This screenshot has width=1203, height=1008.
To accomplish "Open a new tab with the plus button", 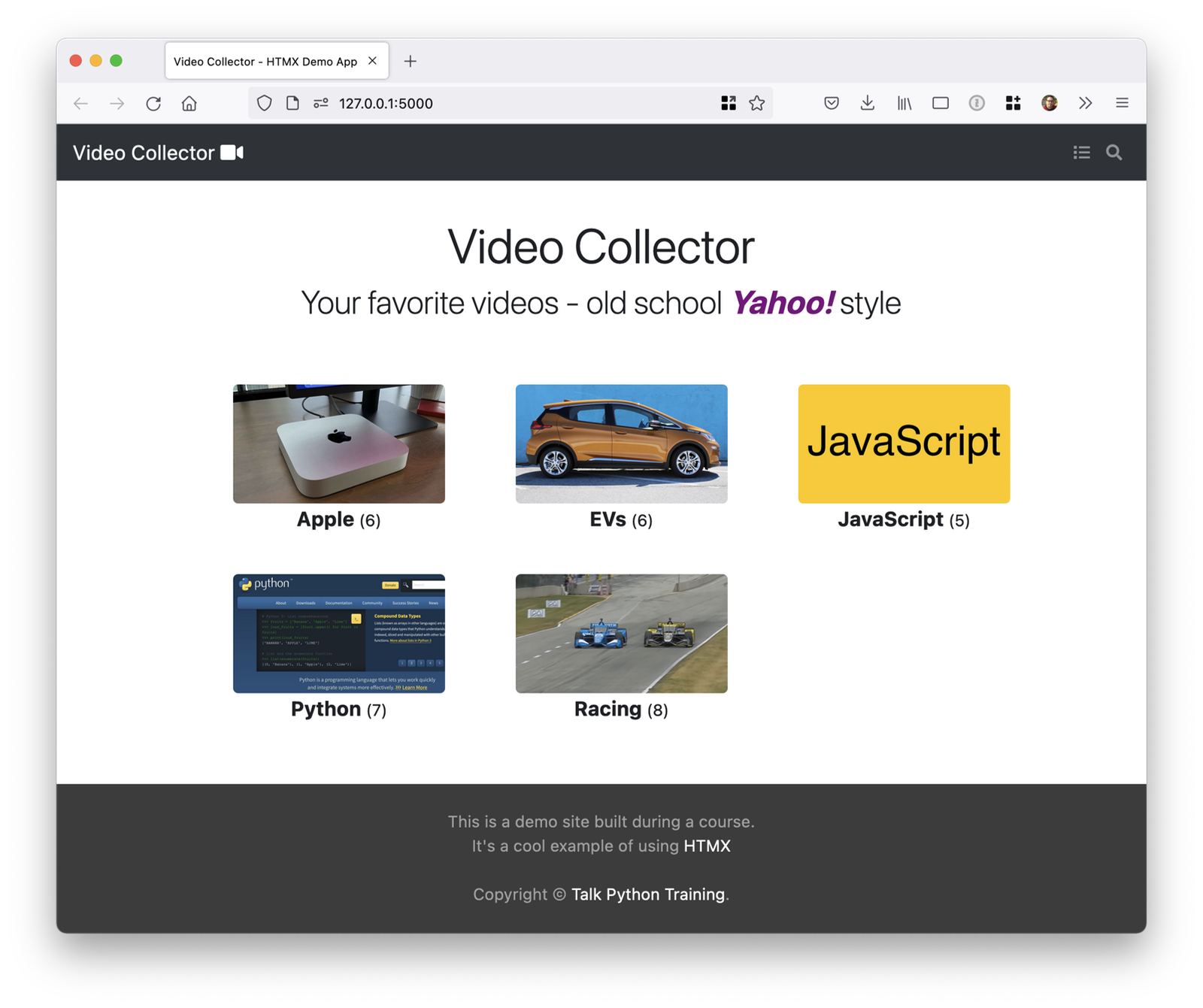I will click(411, 61).
